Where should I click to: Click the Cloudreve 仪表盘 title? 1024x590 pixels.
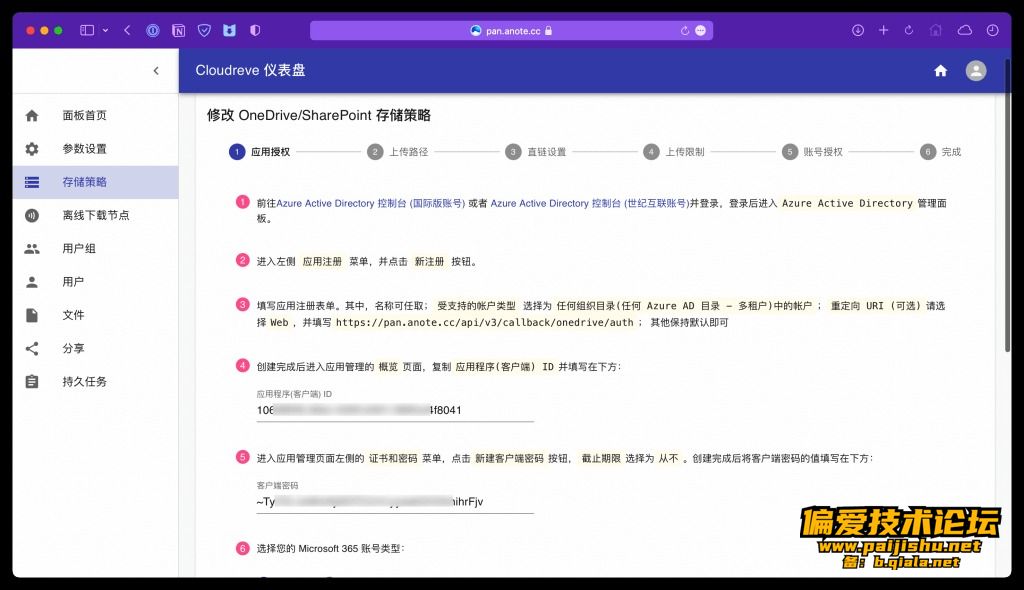(250, 70)
